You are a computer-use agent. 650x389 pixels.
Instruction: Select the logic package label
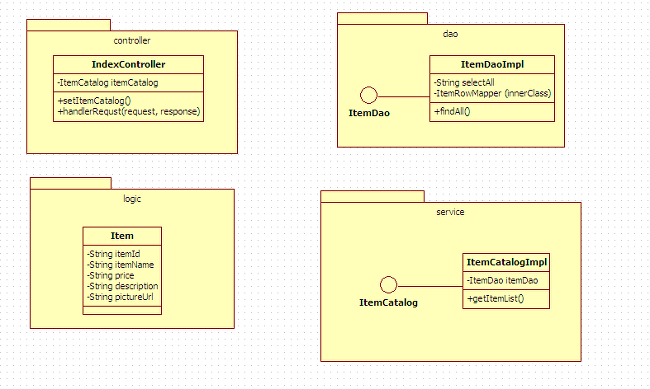132,199
